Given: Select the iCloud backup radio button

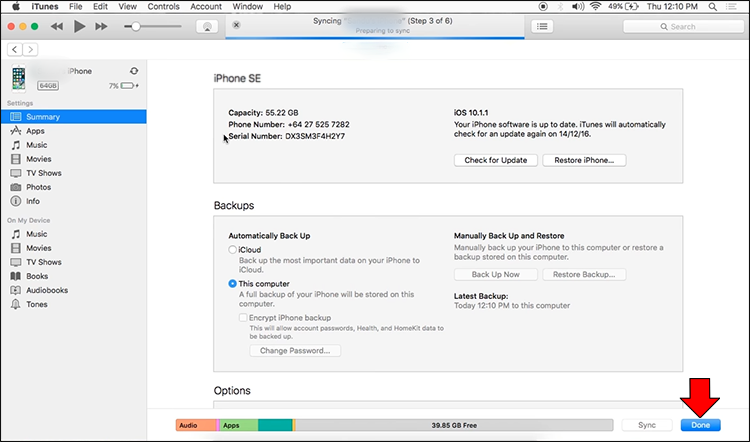Looking at the screenshot, I should click(x=232, y=250).
